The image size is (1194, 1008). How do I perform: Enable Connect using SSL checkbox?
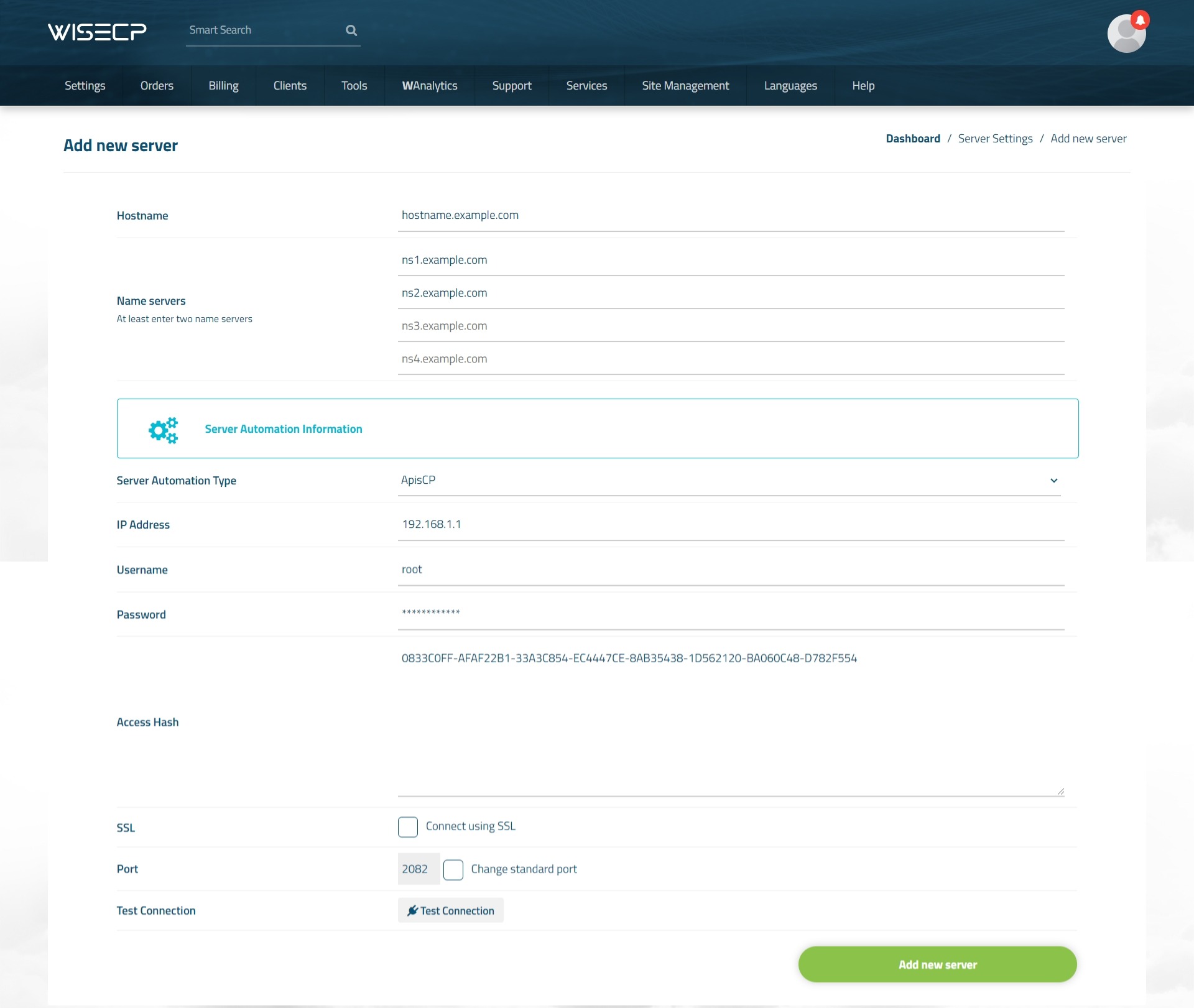408,827
